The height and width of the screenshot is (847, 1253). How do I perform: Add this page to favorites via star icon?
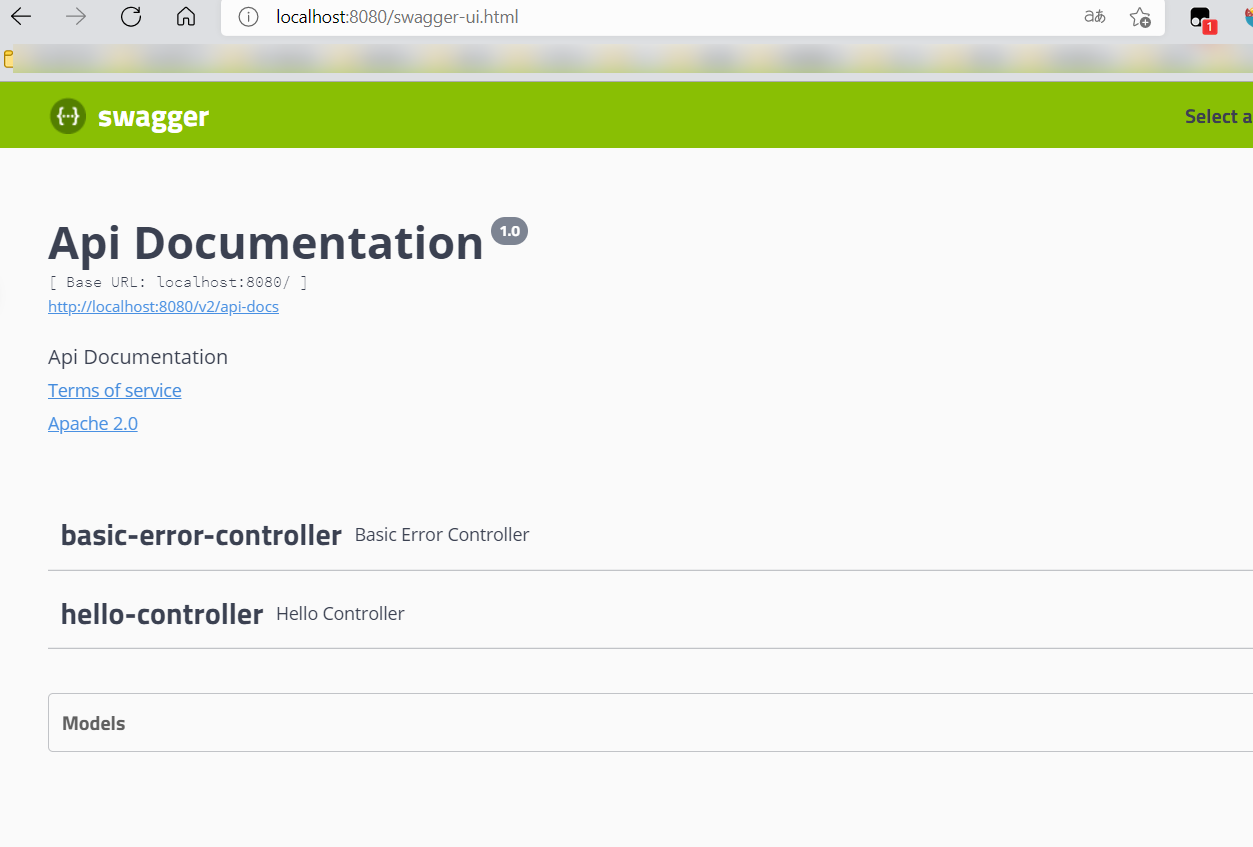pos(1140,17)
